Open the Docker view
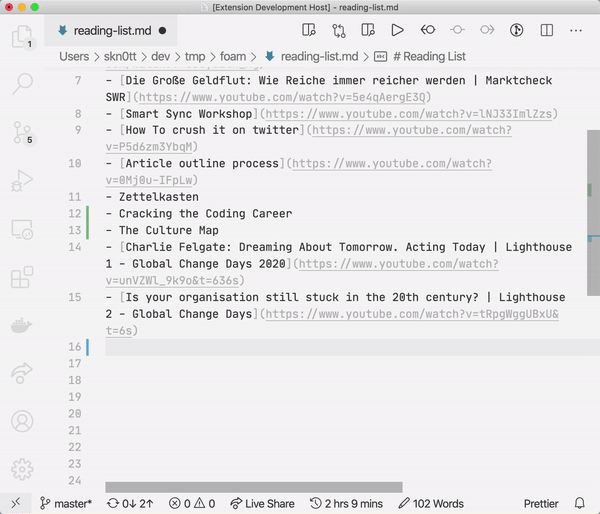This screenshot has height=514, width=600. 21,325
